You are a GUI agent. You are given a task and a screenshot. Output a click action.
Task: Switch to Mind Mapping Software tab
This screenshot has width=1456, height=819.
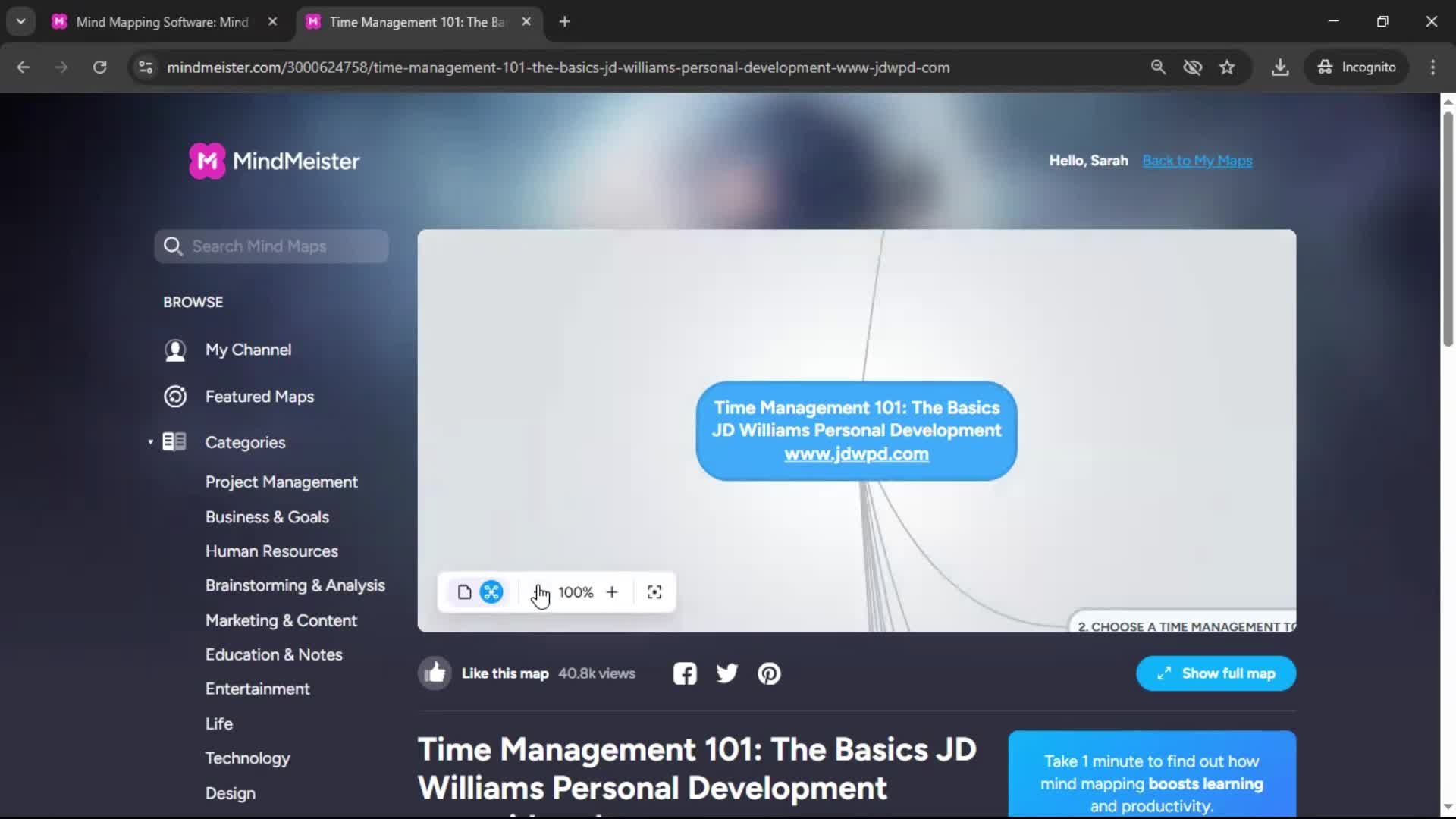[x=163, y=22]
